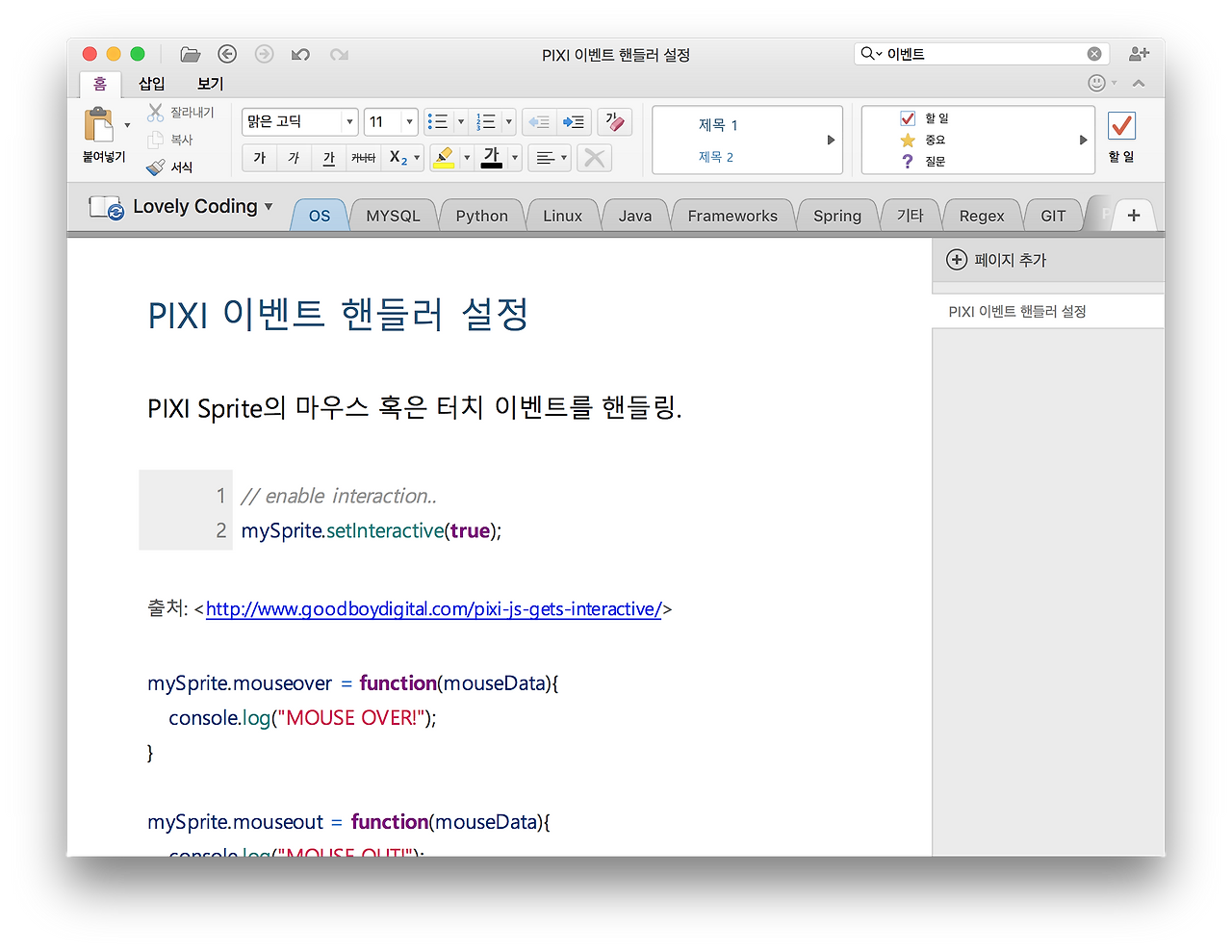This screenshot has height=952, width=1232.
Task: Open the goodboydigital.com hyperlink
Action: (433, 608)
